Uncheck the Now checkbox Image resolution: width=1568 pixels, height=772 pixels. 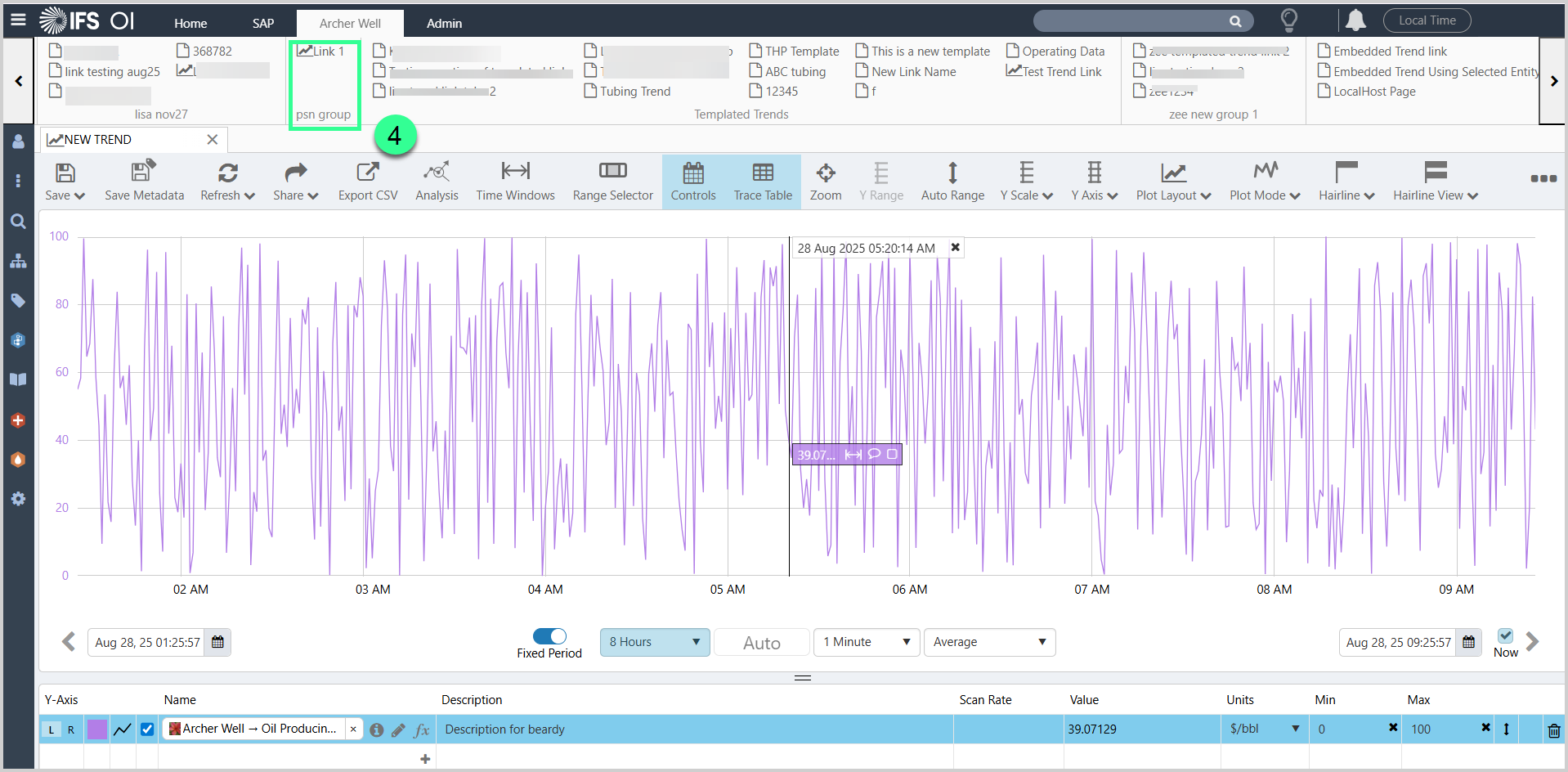pyautogui.click(x=1505, y=635)
